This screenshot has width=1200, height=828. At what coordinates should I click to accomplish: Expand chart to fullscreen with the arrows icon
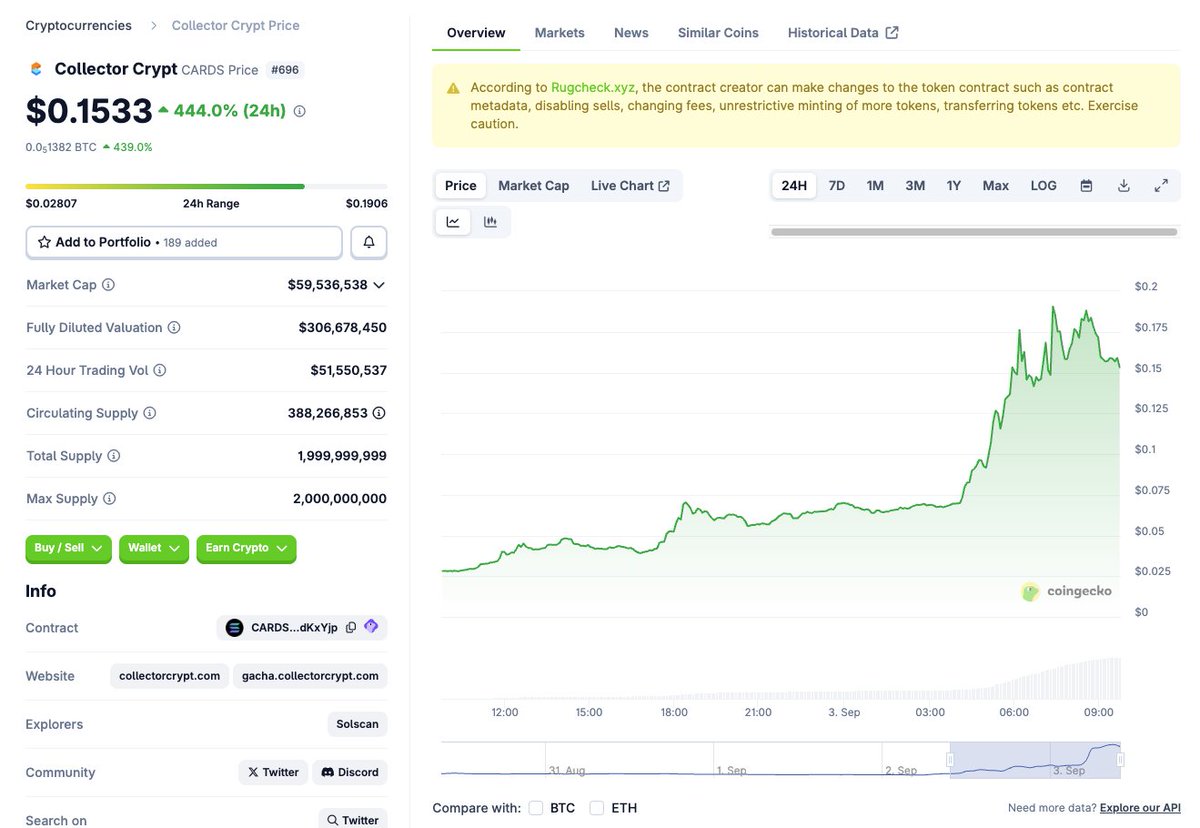click(1161, 185)
